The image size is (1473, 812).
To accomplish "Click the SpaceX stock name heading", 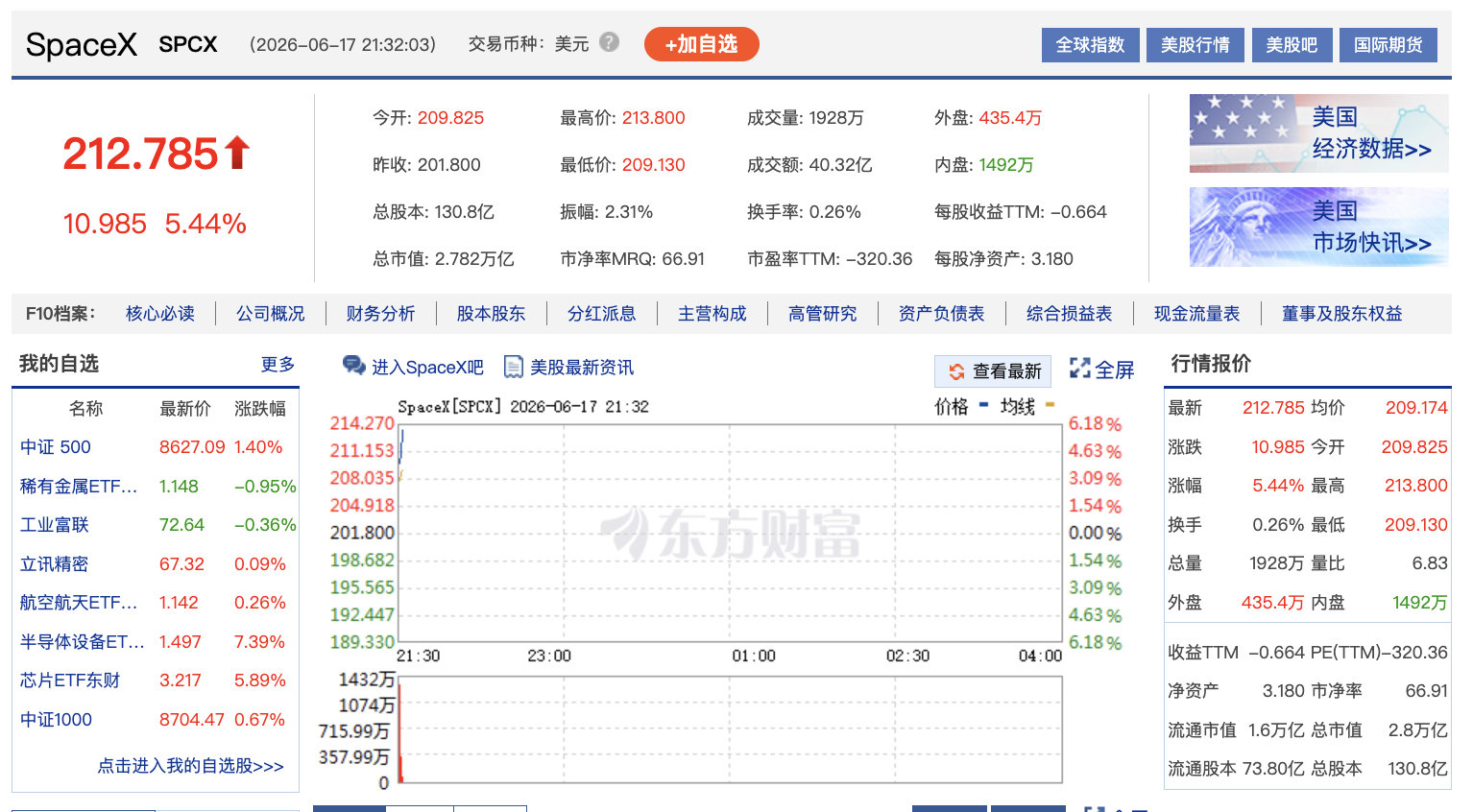I will point(82,45).
